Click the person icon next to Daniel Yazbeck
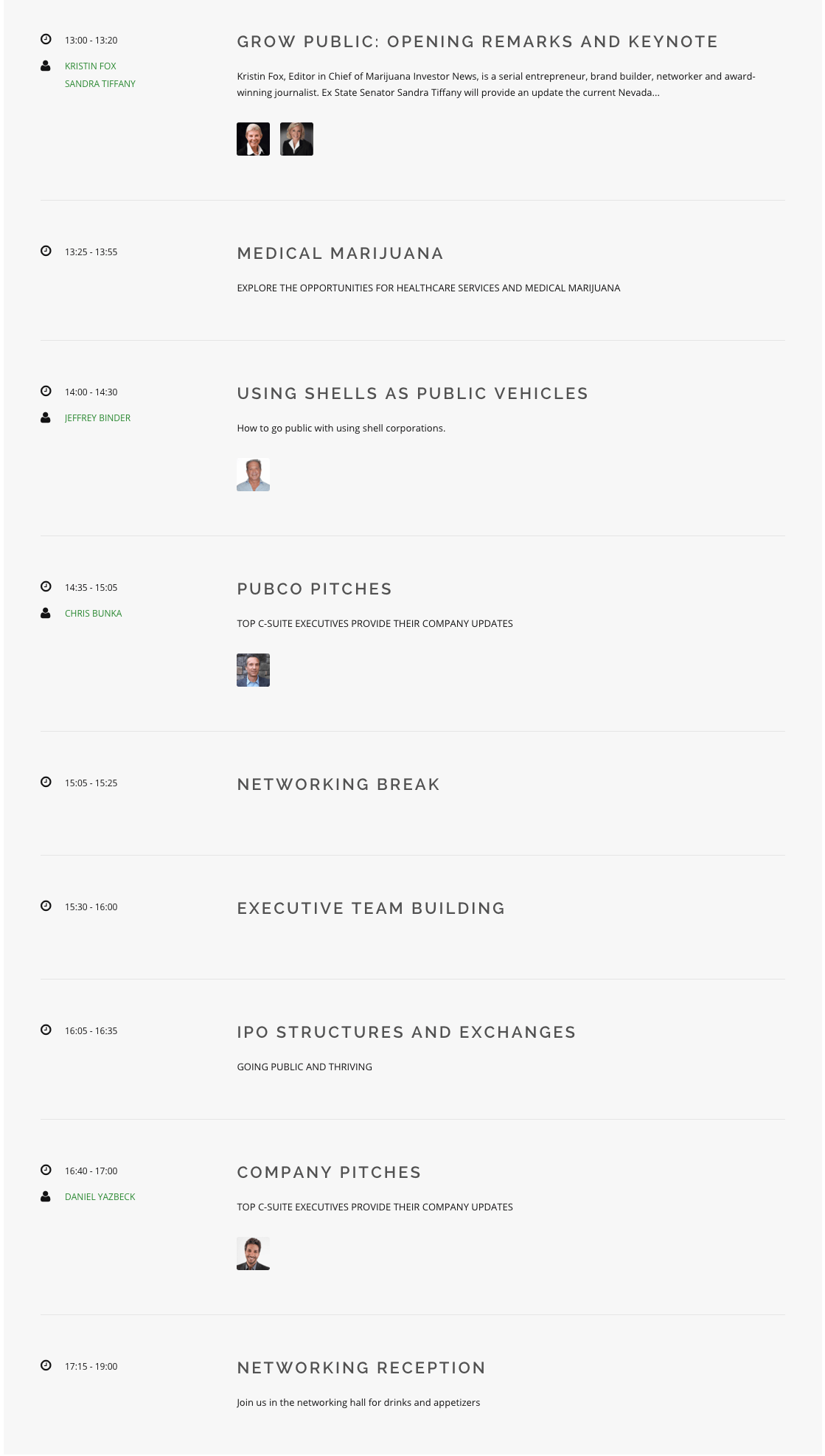 46,1196
